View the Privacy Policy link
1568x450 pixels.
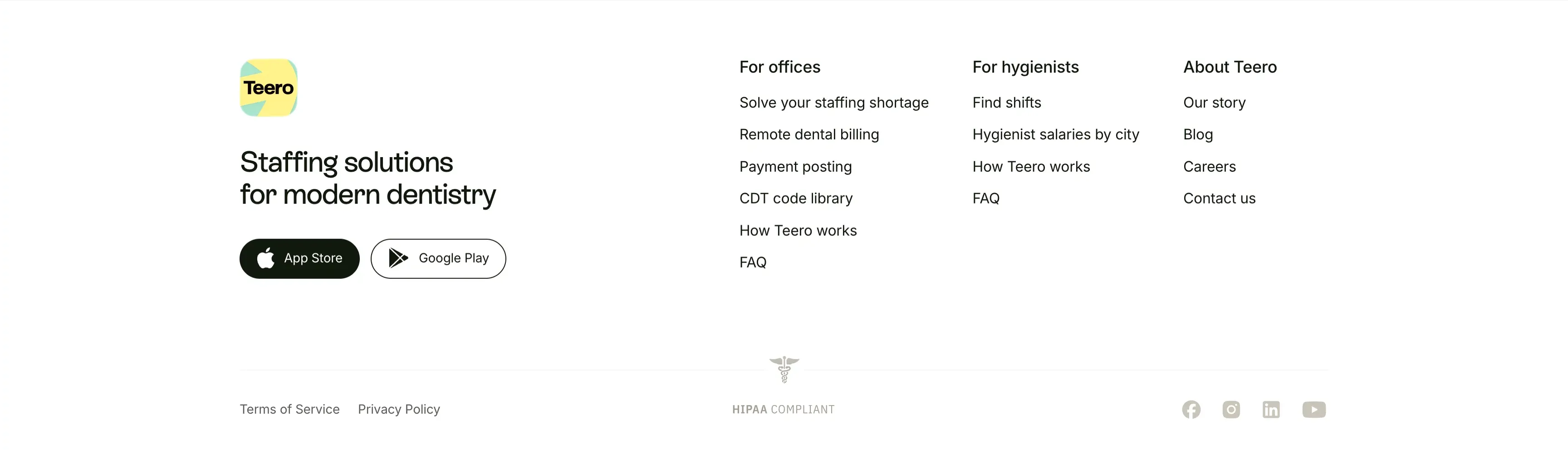(x=399, y=409)
